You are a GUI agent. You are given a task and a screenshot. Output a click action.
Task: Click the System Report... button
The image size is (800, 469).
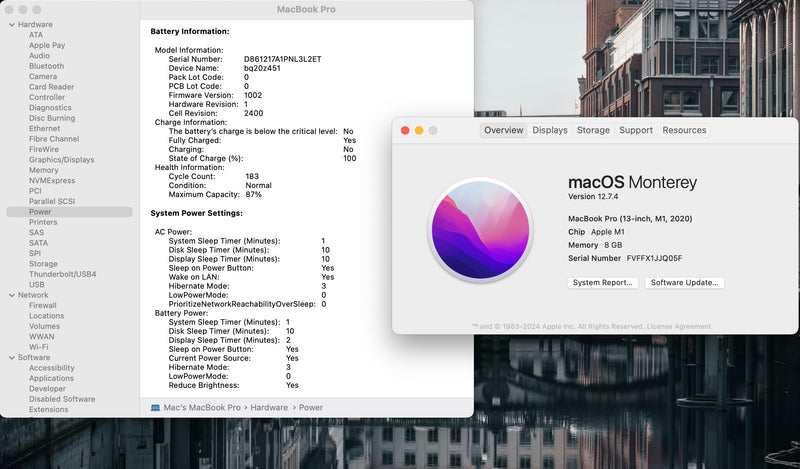(x=603, y=283)
